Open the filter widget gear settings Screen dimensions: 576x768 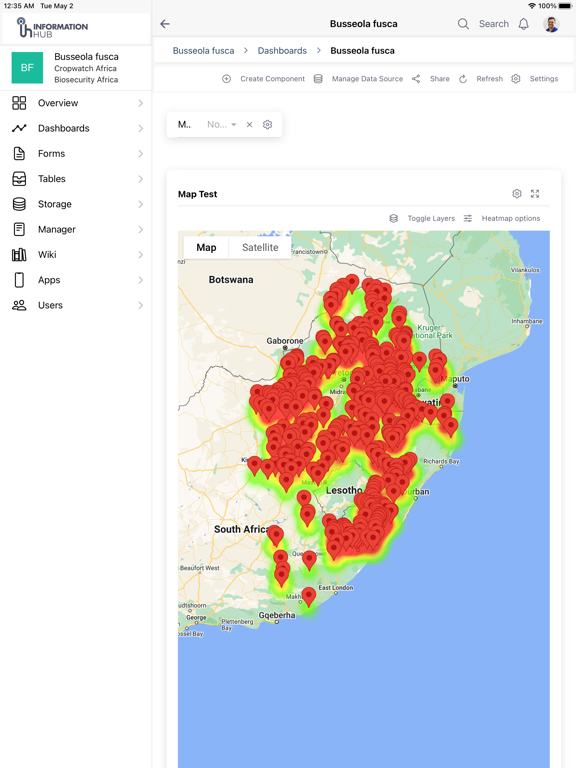267,124
